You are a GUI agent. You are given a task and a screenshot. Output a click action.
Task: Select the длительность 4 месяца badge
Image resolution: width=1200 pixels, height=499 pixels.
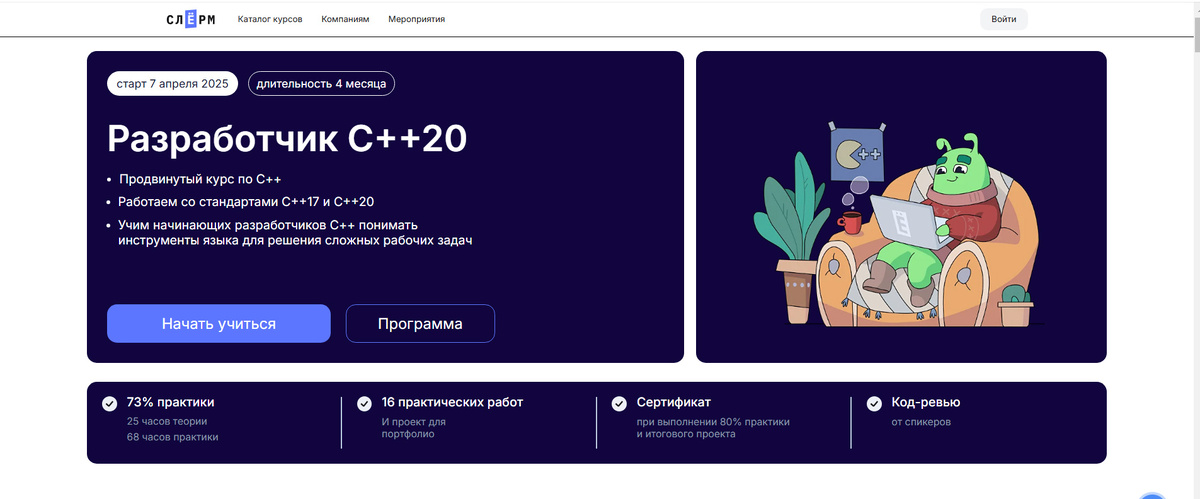click(321, 84)
